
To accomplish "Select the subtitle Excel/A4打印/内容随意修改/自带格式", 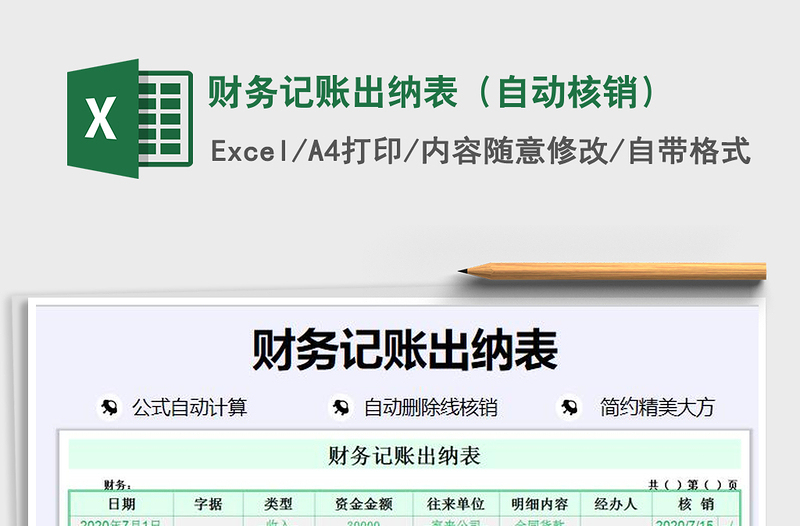I will coord(481,151).
